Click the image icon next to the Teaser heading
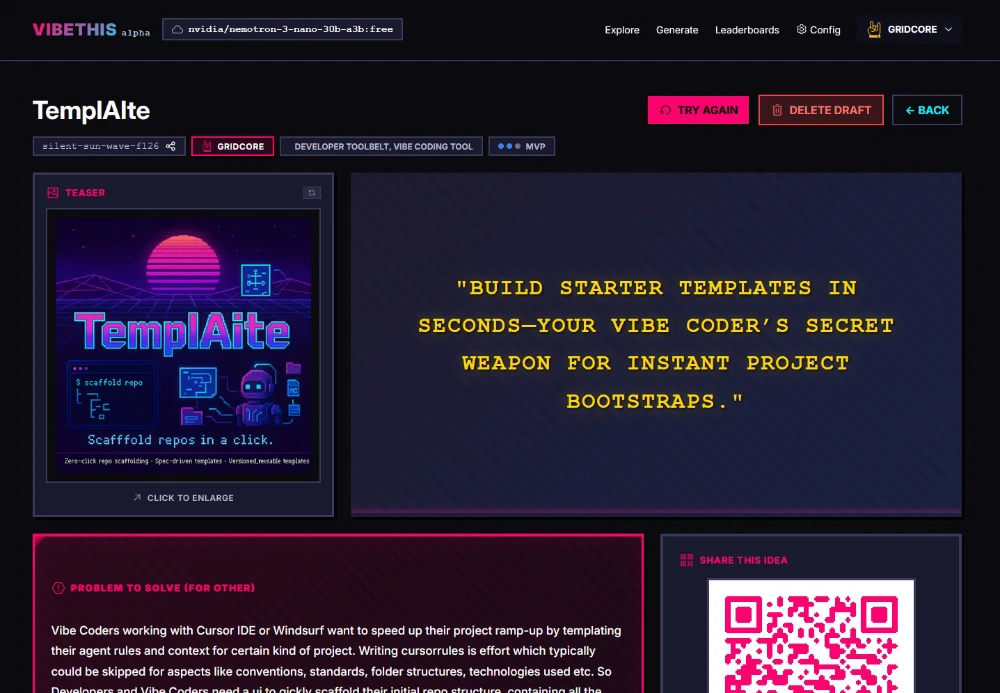Image resolution: width=1000 pixels, height=693 pixels. coord(53,193)
